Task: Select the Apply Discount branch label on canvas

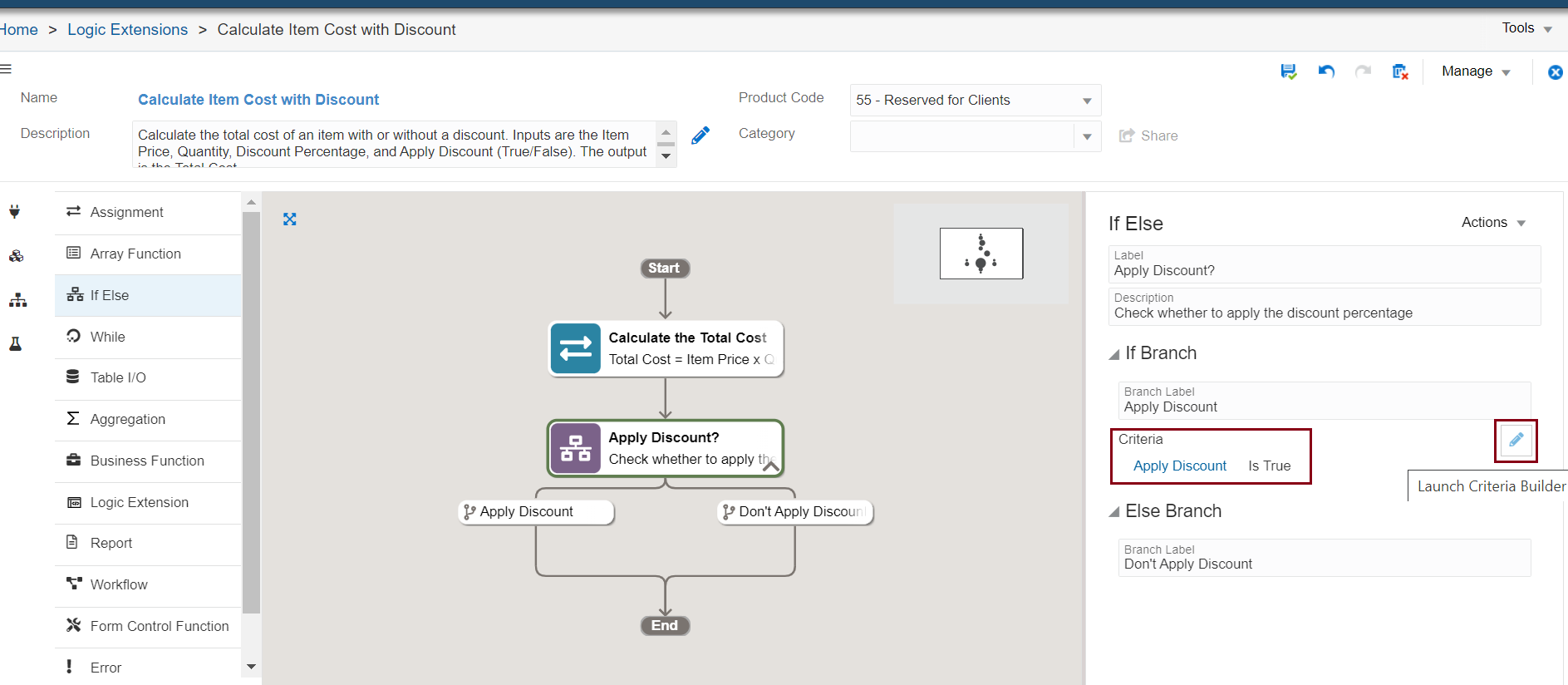Action: [536, 512]
